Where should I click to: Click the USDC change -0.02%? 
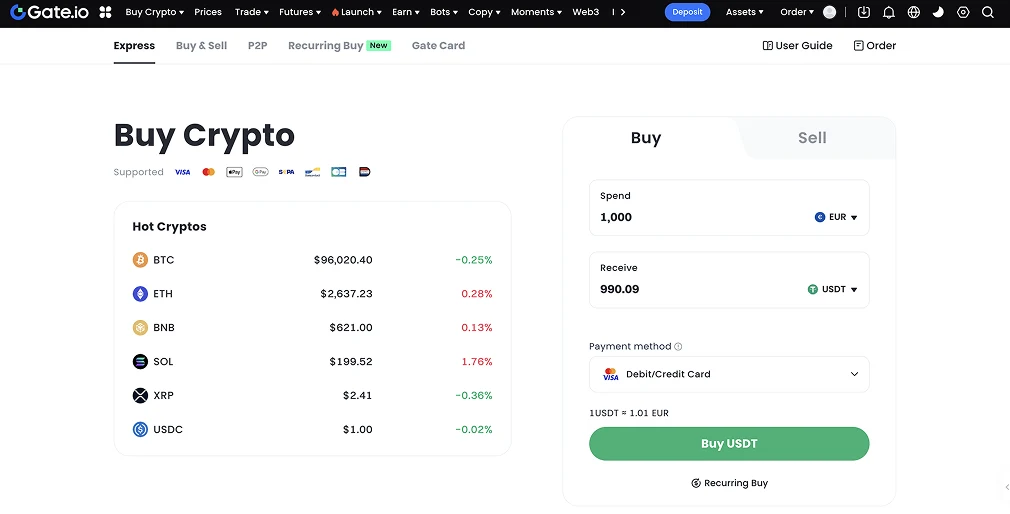tap(474, 429)
